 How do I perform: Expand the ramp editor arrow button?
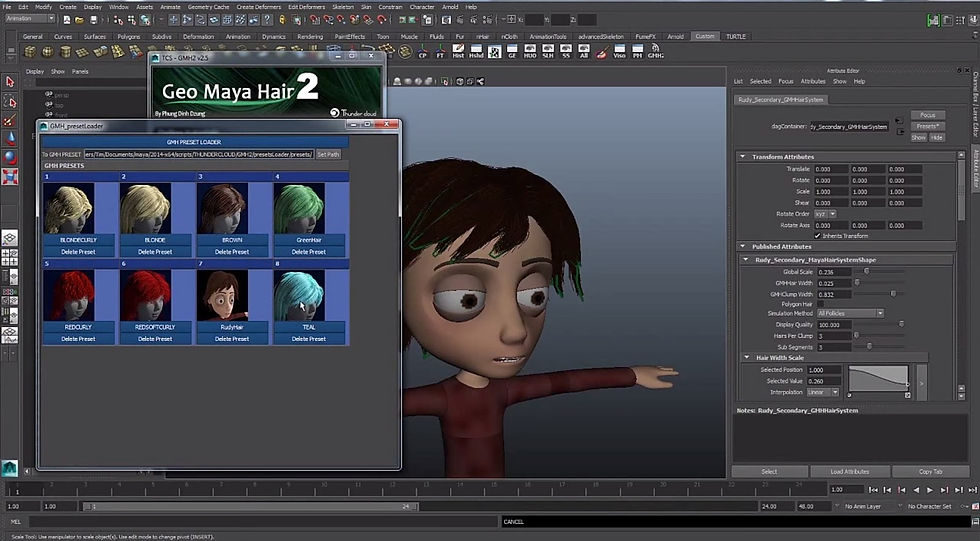[921, 383]
